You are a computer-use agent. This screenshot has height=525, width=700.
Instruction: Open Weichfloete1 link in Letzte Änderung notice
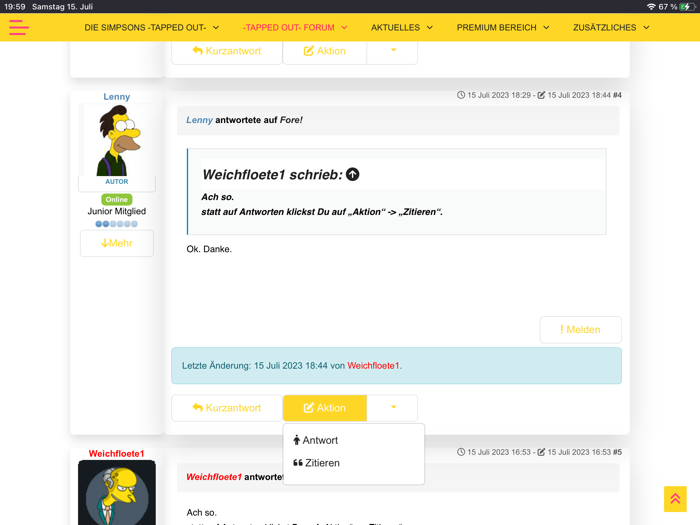click(373, 366)
